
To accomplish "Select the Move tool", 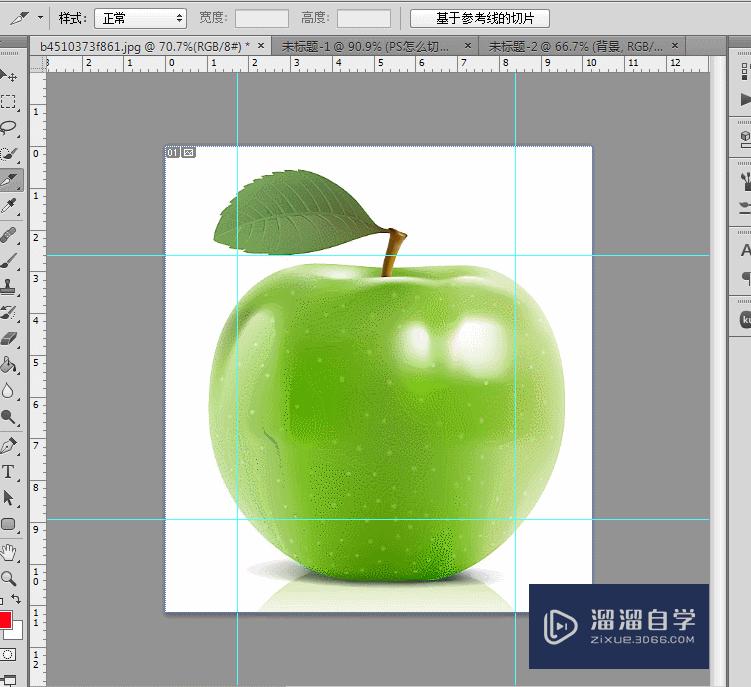I will point(8,75).
